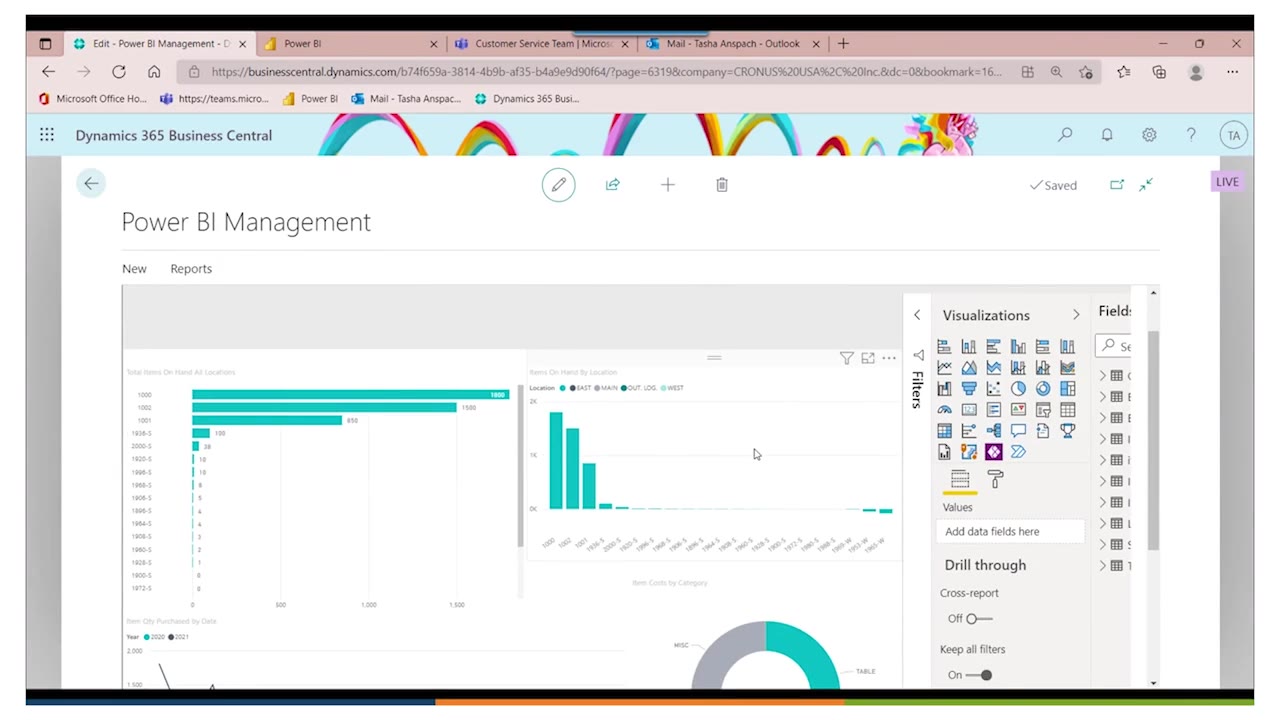
Task: Click the Add data fields here well
Action: 1011,532
